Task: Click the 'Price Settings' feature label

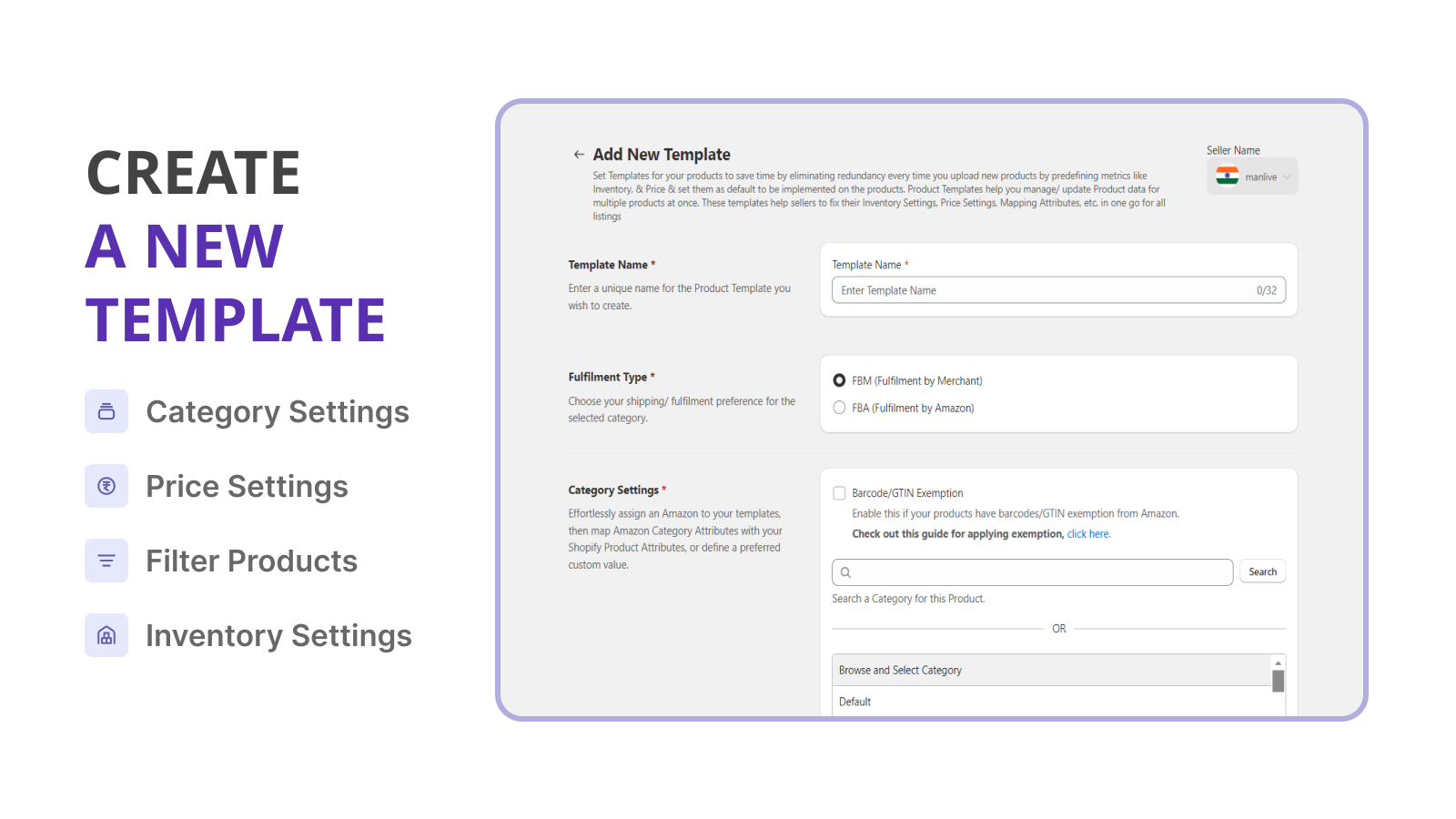Action: coord(247,487)
